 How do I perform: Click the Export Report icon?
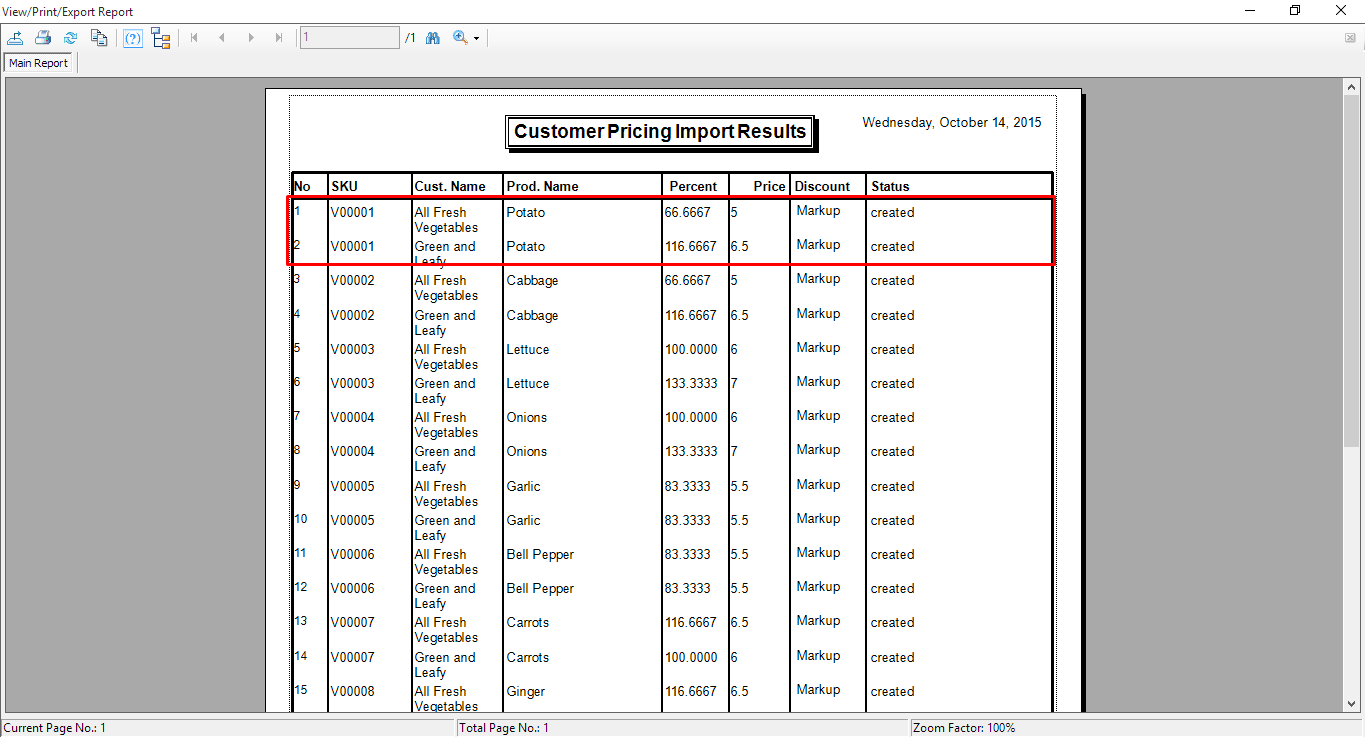15,38
